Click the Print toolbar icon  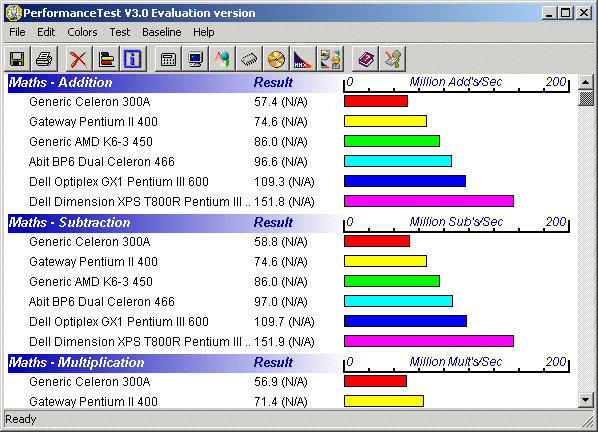point(44,59)
